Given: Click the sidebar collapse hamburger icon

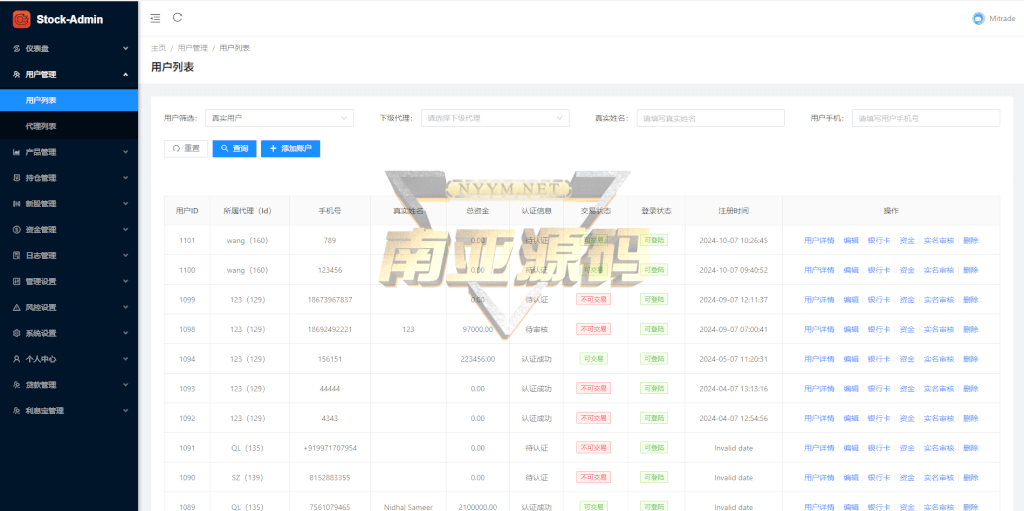Looking at the screenshot, I should coord(155,18).
